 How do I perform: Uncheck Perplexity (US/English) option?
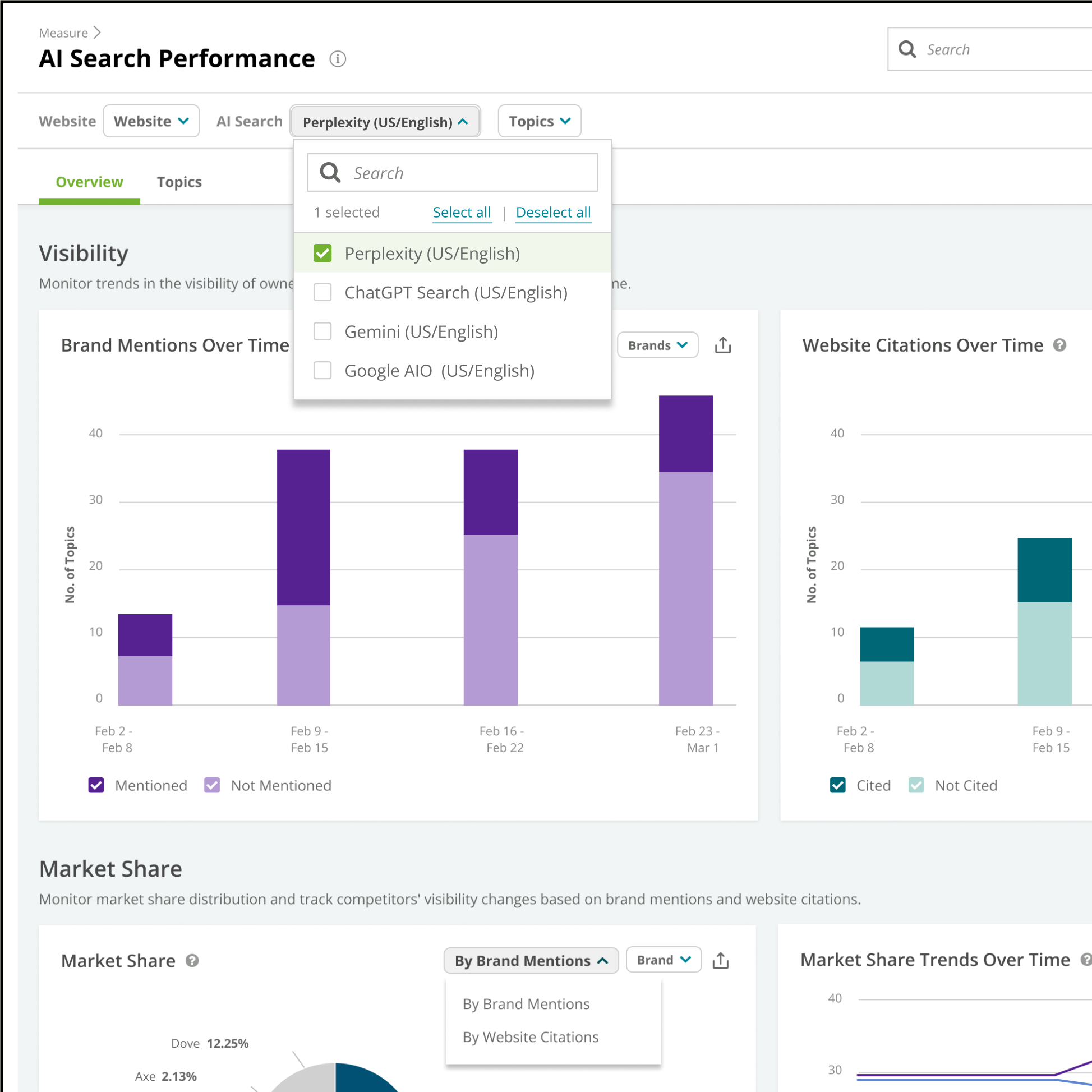[x=322, y=253]
